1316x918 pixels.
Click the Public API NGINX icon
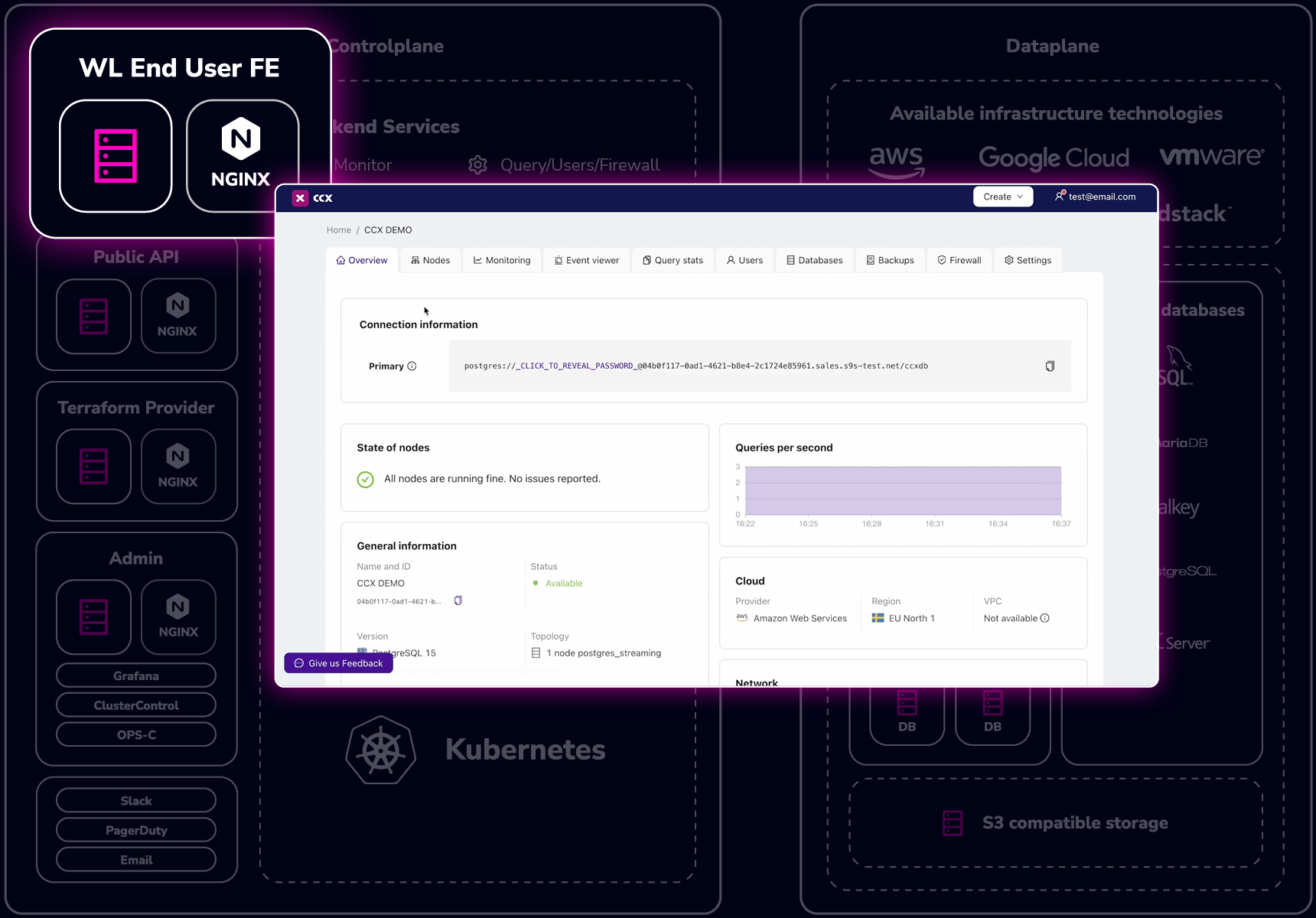click(178, 316)
